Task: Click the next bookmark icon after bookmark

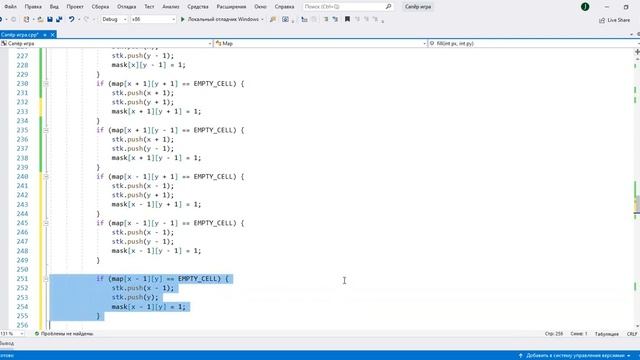Action: tap(357, 19)
